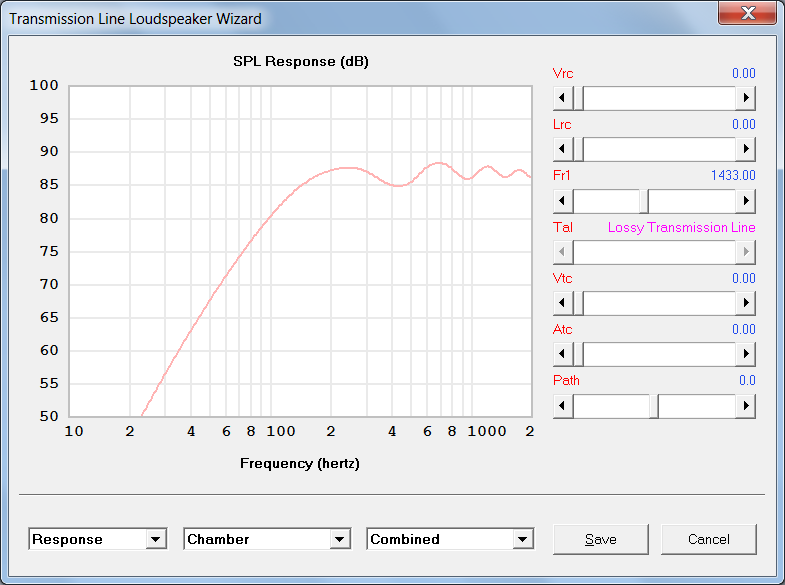Click the SPL Response (dB) title
Image resolution: width=785 pixels, height=585 pixels.
301,61
